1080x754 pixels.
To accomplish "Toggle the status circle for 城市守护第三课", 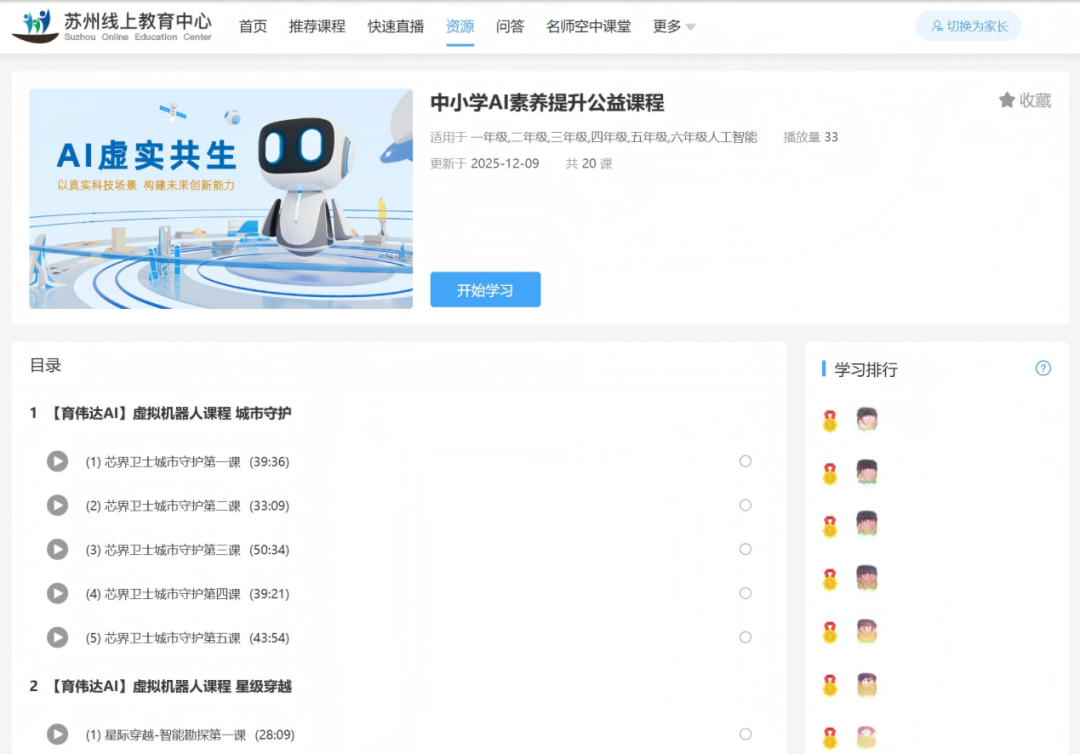I will point(745,549).
